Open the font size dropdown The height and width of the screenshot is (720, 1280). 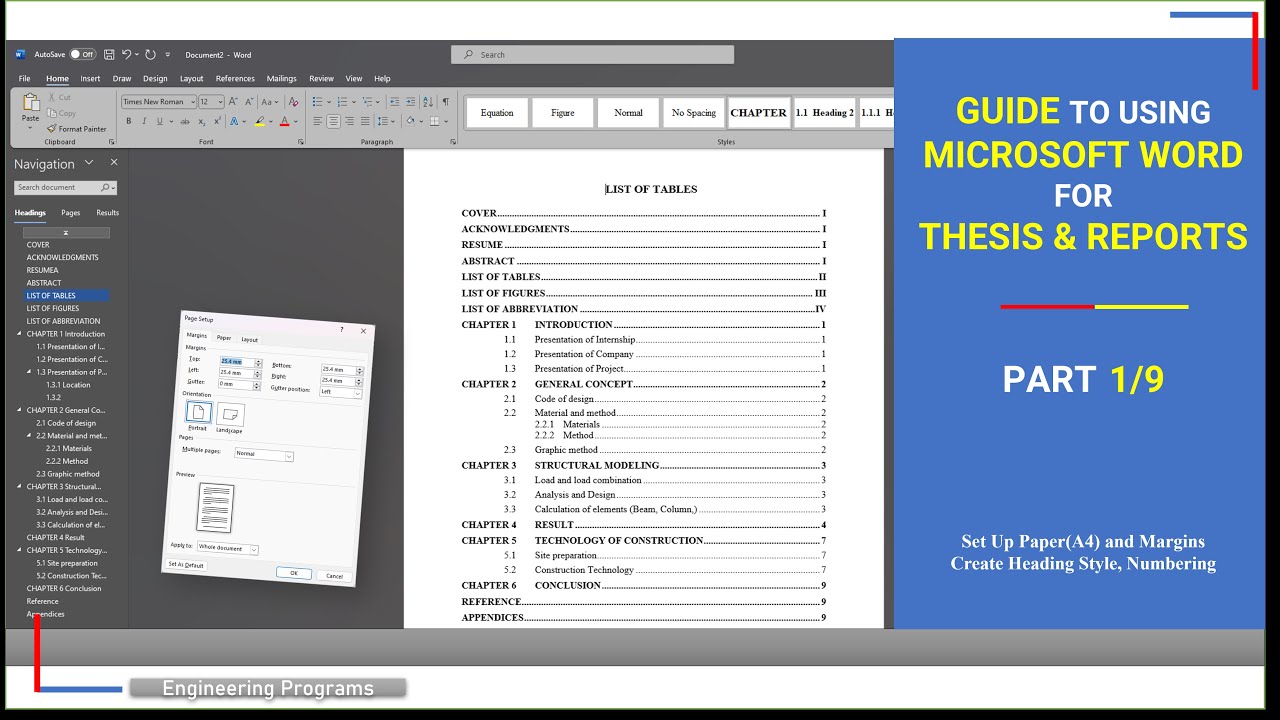(x=220, y=102)
